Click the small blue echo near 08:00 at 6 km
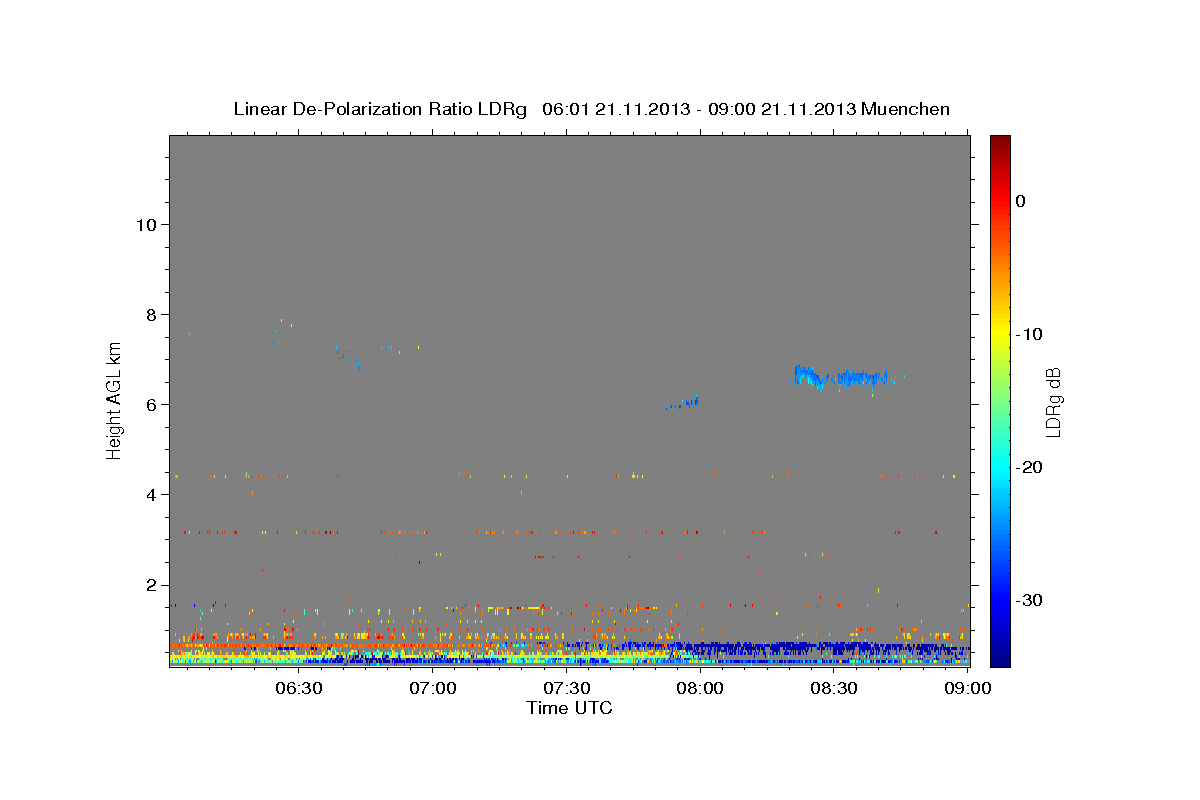1200x800 pixels. (682, 402)
